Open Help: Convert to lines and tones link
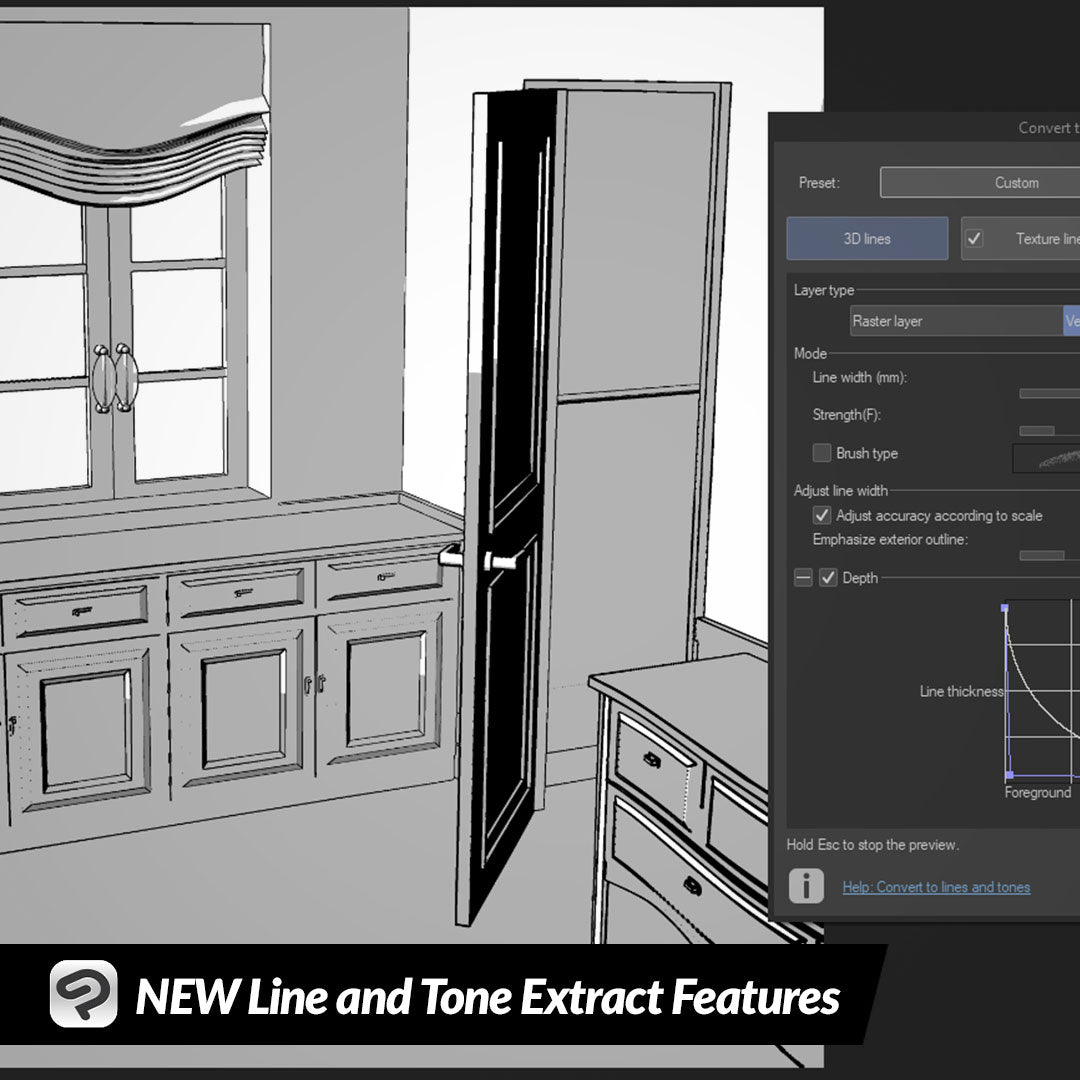The width and height of the screenshot is (1080, 1080). tap(936, 887)
